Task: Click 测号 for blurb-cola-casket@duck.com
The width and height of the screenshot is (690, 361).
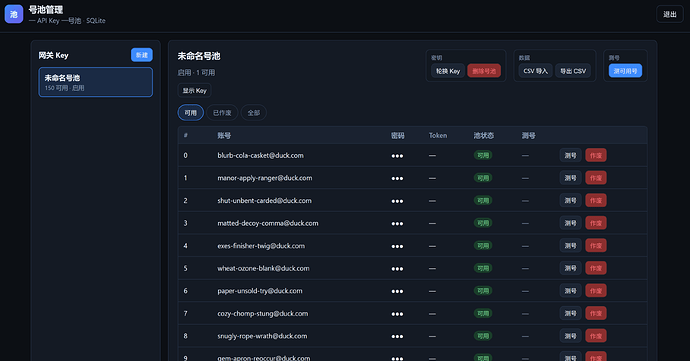Action: (x=571, y=155)
